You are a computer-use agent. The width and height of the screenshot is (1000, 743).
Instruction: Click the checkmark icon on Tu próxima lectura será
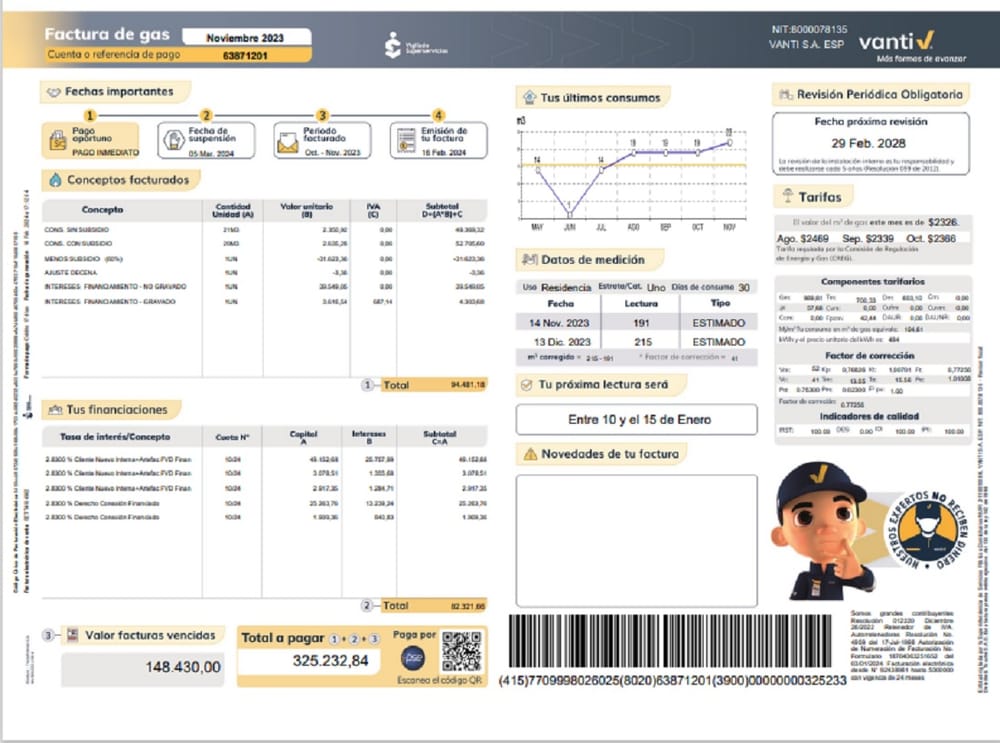pos(526,386)
